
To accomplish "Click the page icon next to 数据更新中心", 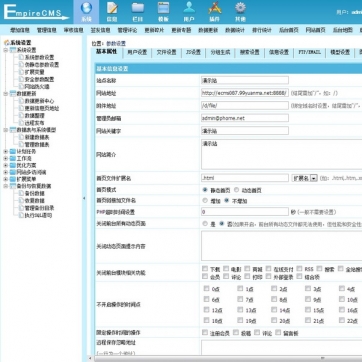I will pyautogui.click(x=21, y=101).
